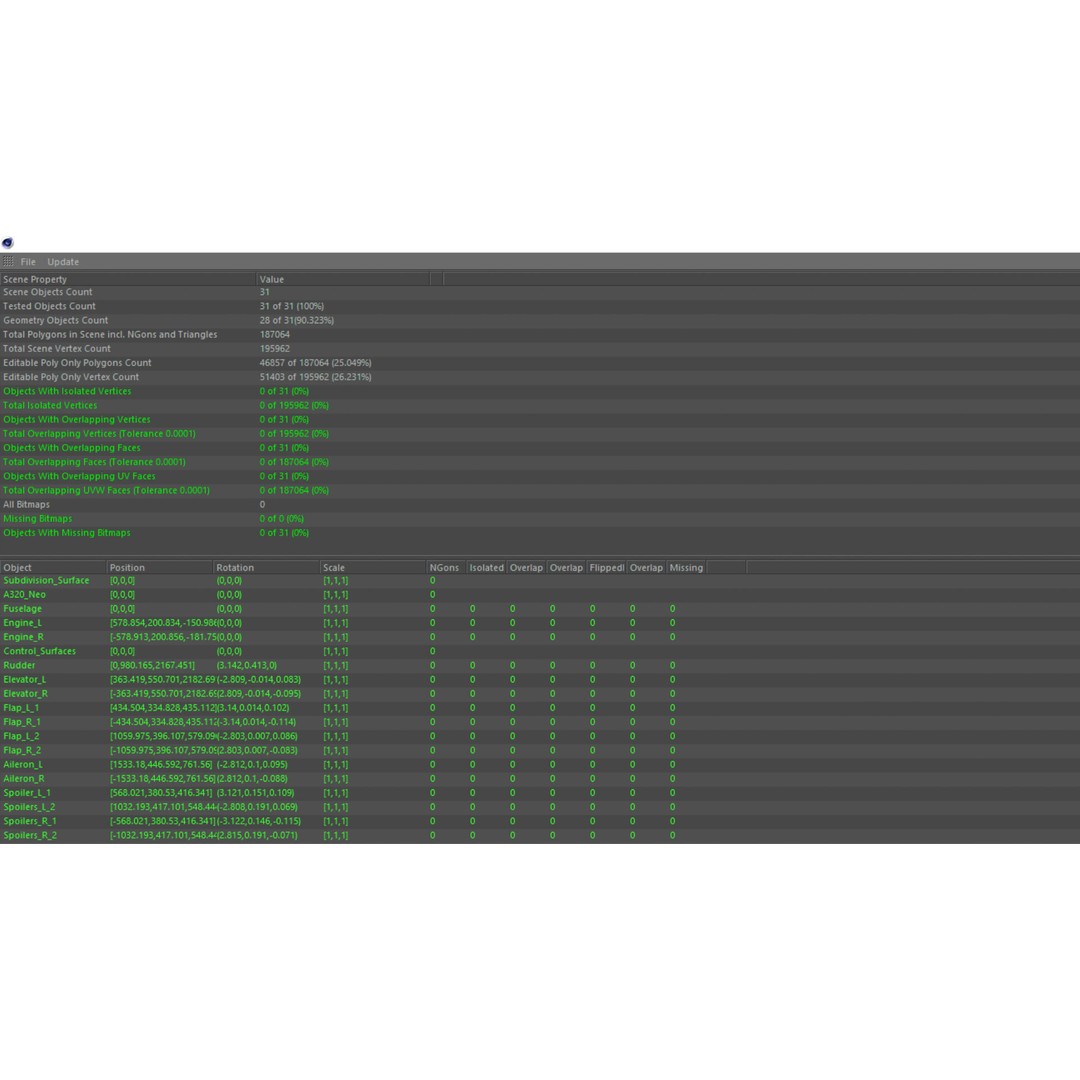Image resolution: width=1080 pixels, height=1080 pixels.
Task: Select the Flap_R_1 object row
Action: pos(540,722)
